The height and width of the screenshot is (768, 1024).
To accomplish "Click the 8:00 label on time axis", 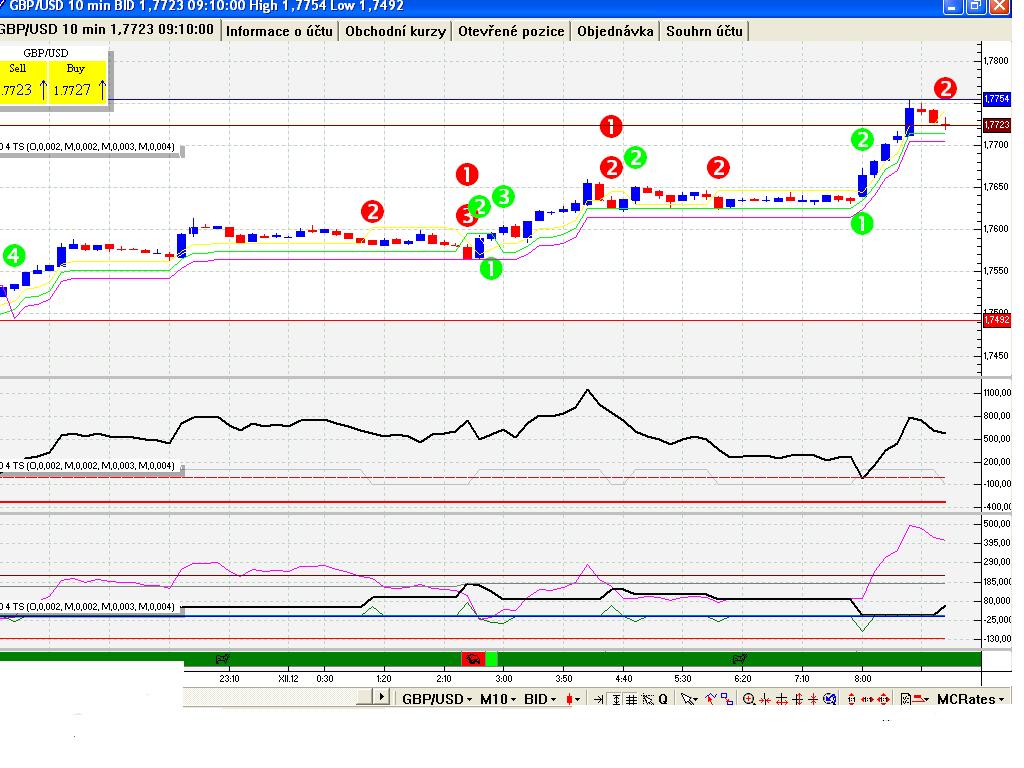I will click(x=863, y=679).
